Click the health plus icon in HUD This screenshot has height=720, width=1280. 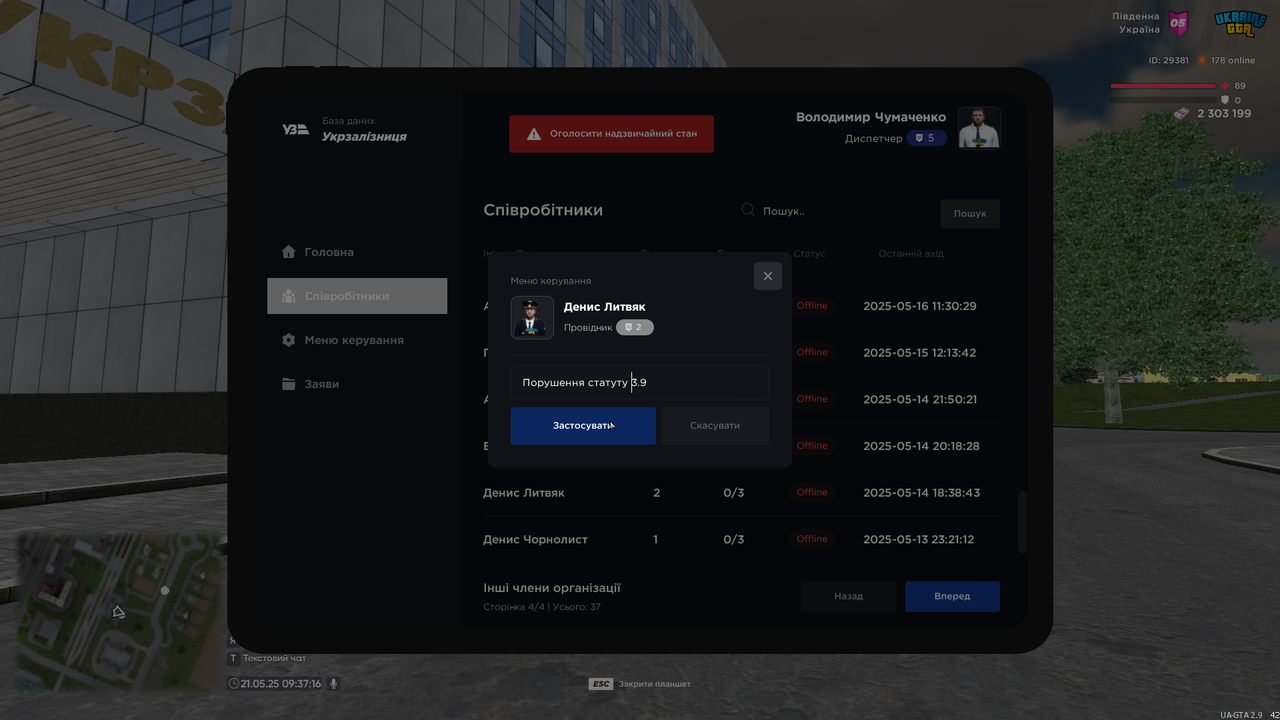(x=1224, y=86)
